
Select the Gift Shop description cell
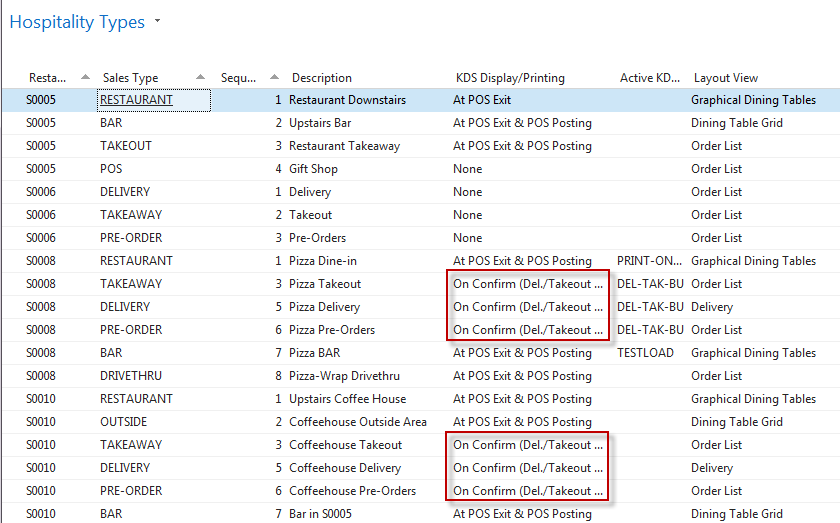pos(313,169)
